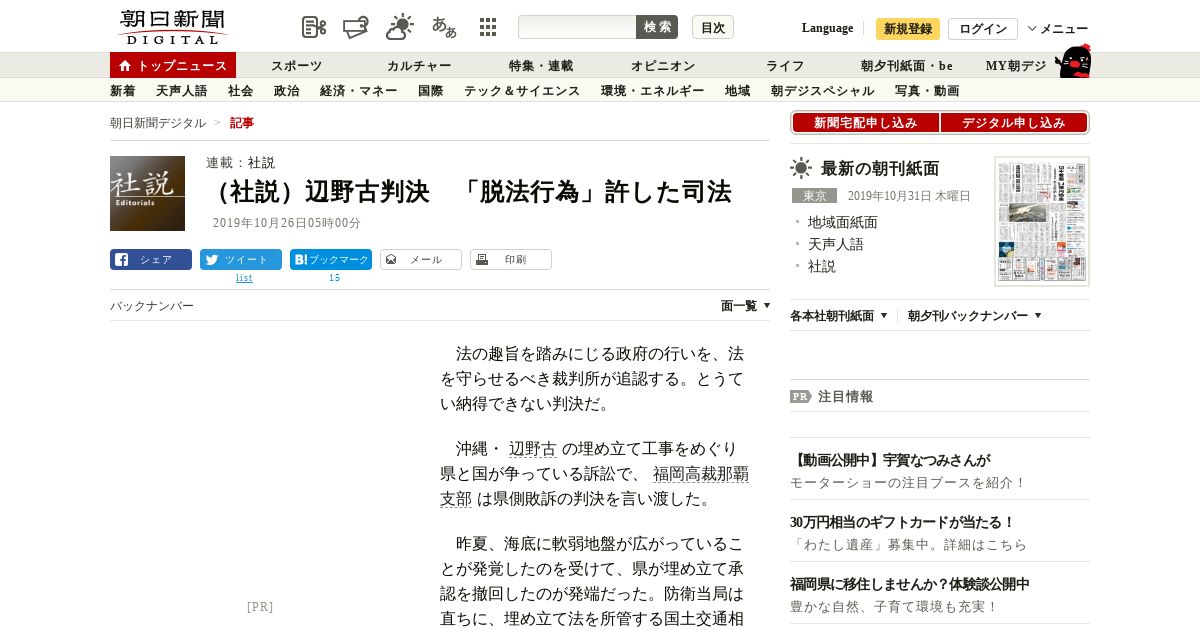Click the 連載：社説 series label
The width and height of the screenshot is (1200, 630).
(240, 162)
